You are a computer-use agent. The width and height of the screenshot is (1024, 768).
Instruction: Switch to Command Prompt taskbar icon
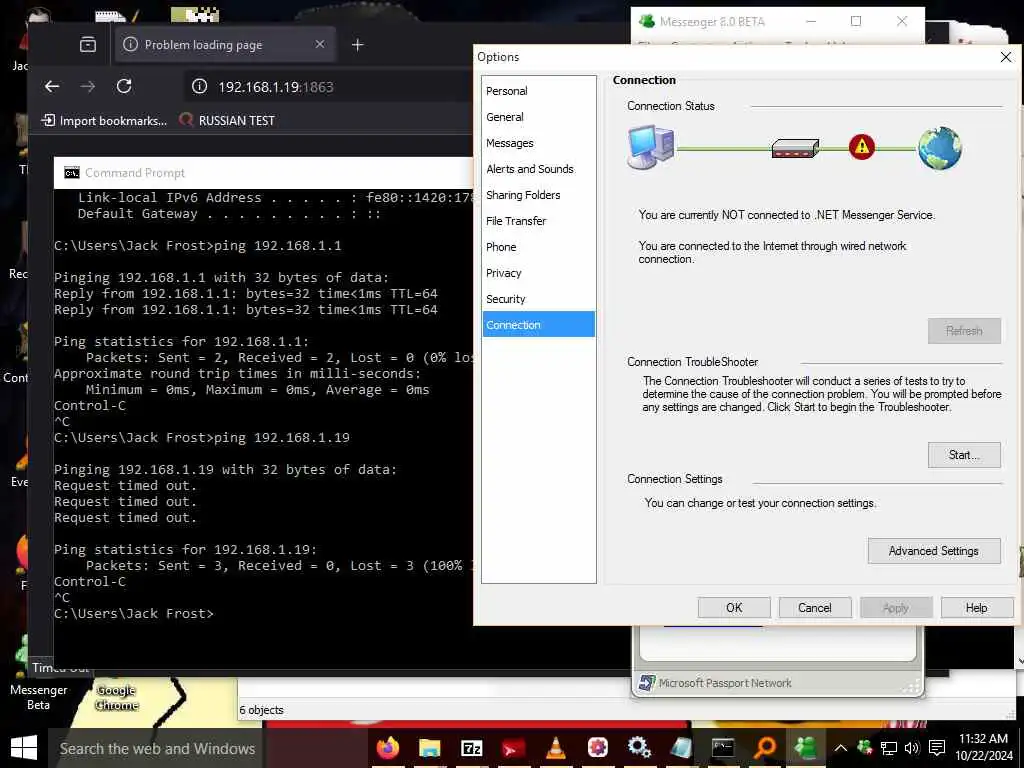pos(723,748)
